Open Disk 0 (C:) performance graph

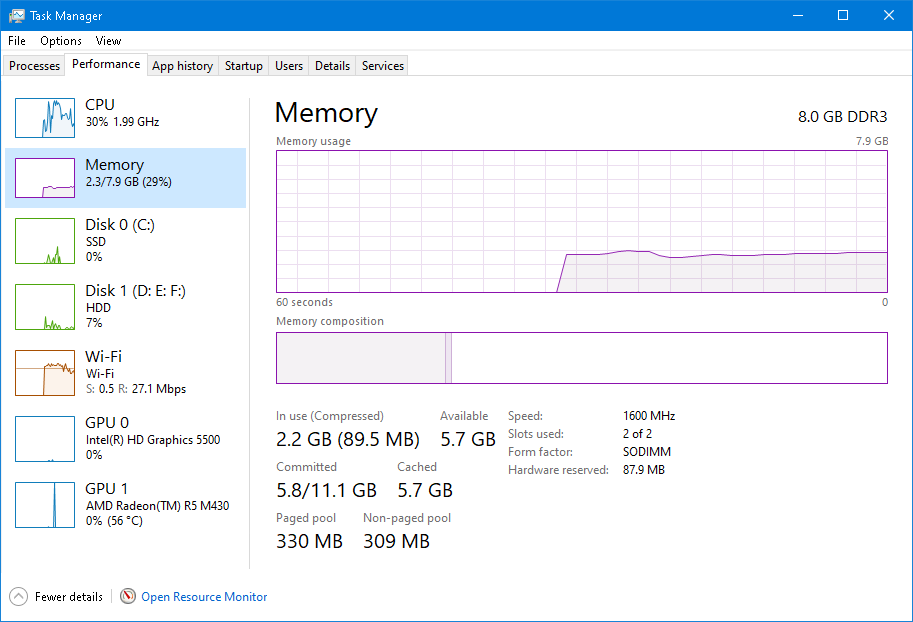click(x=45, y=241)
